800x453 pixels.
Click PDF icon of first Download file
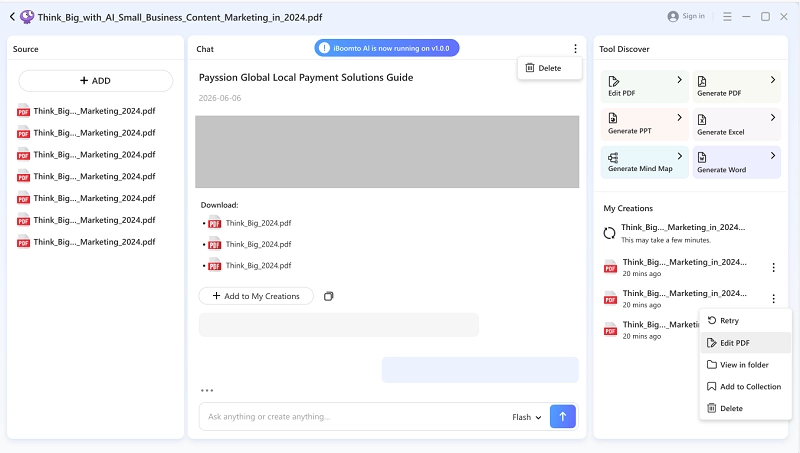[x=215, y=223]
